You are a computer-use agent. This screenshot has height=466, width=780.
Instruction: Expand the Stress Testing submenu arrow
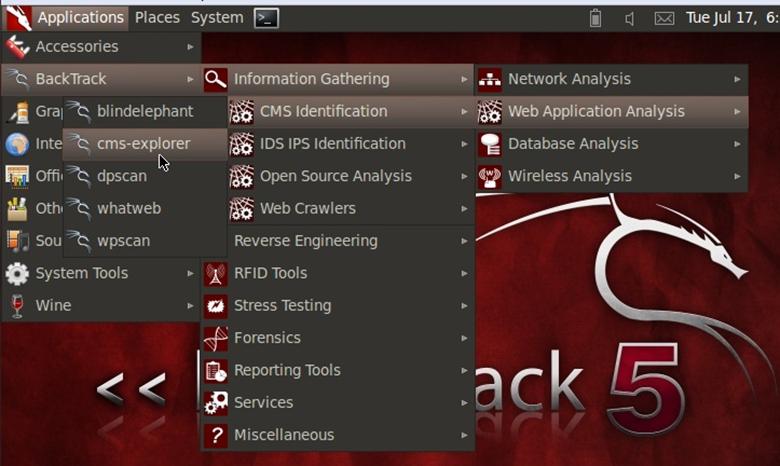click(464, 306)
